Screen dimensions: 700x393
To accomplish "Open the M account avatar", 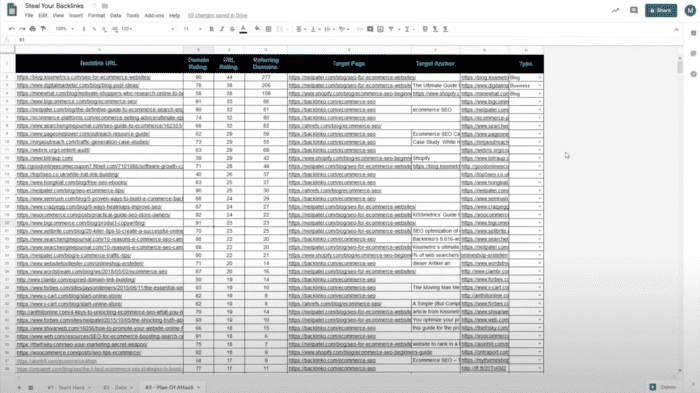I will point(690,10).
